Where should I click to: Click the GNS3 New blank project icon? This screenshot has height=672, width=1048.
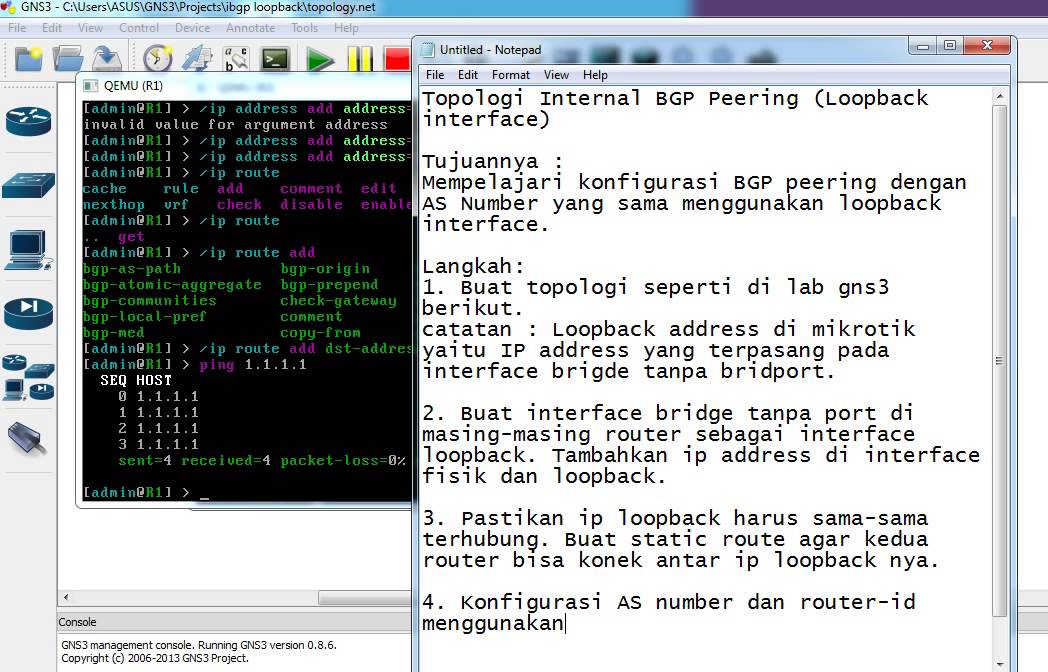(x=28, y=59)
